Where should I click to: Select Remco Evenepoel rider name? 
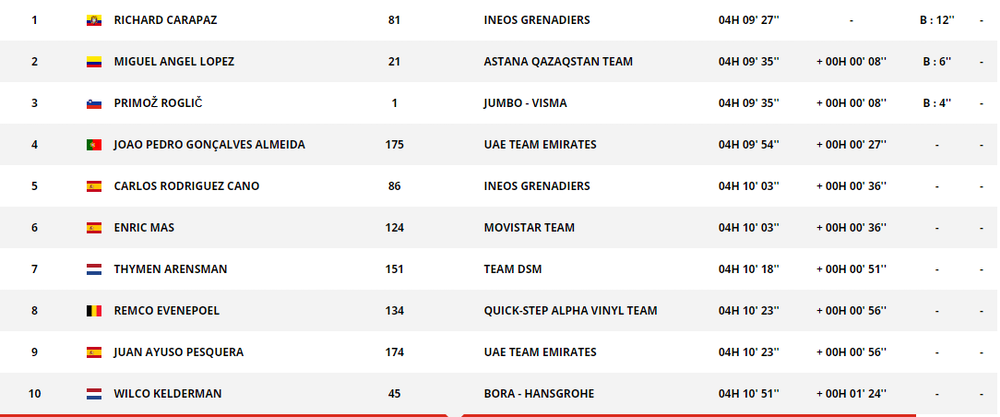[x=166, y=311]
